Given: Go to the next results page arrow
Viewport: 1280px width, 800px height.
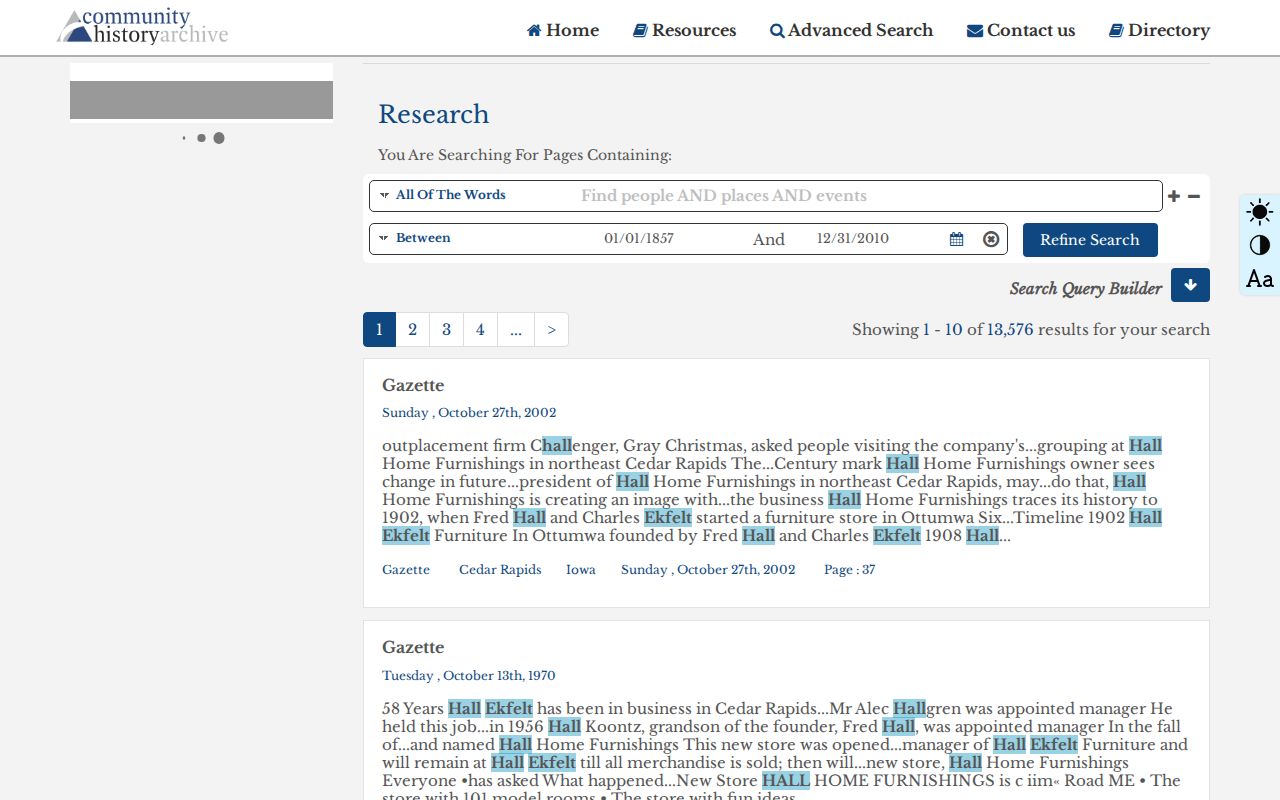Looking at the screenshot, I should tap(551, 330).
